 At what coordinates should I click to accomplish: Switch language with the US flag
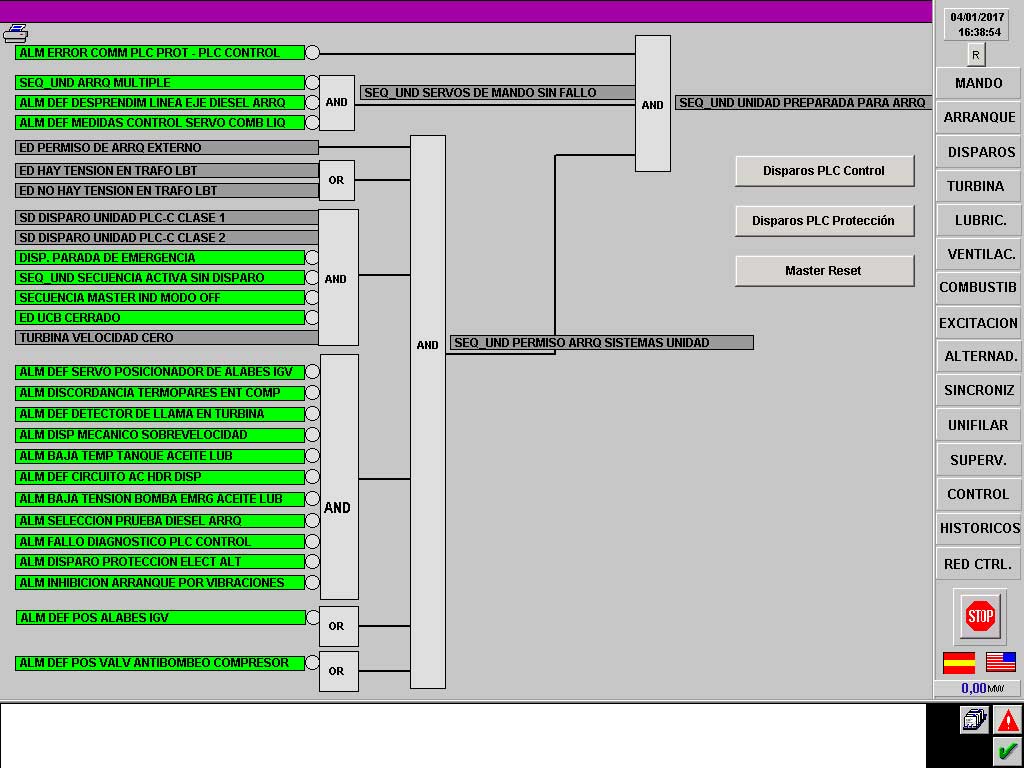point(1000,662)
